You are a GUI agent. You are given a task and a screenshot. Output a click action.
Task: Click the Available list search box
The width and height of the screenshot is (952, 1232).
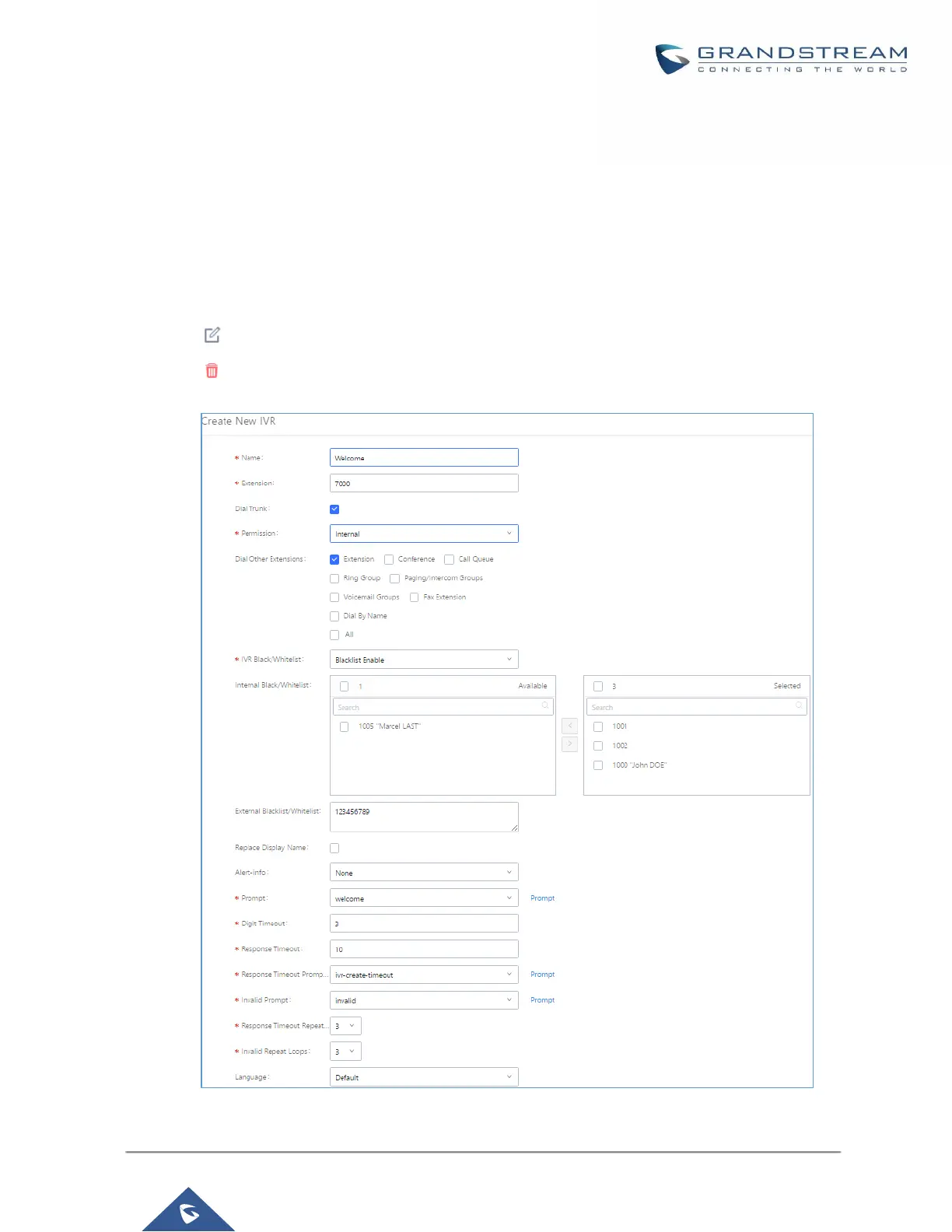click(443, 706)
